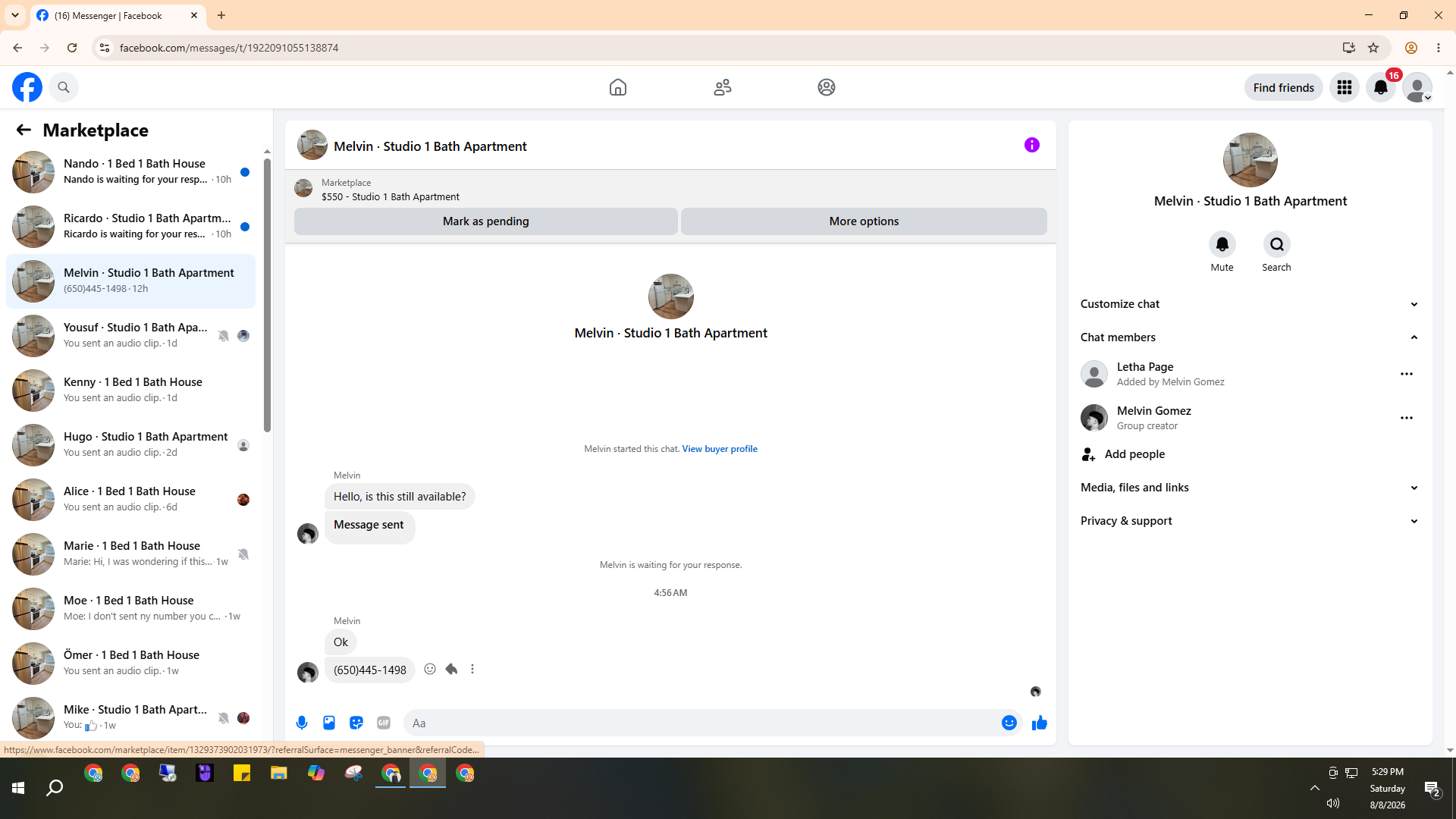Send a thumbs-up like

point(1040,723)
